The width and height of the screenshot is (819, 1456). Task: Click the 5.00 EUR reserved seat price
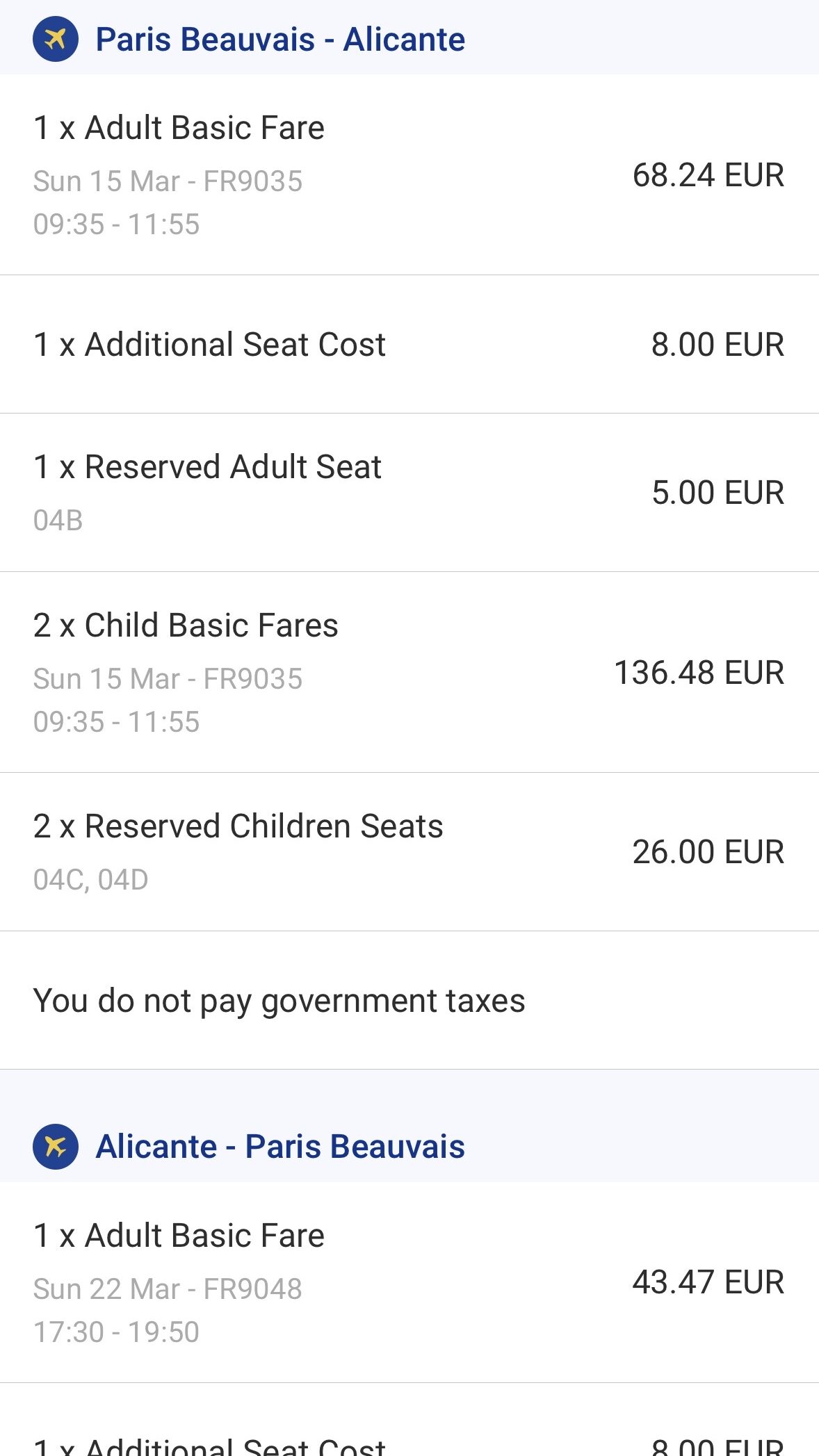(x=717, y=493)
